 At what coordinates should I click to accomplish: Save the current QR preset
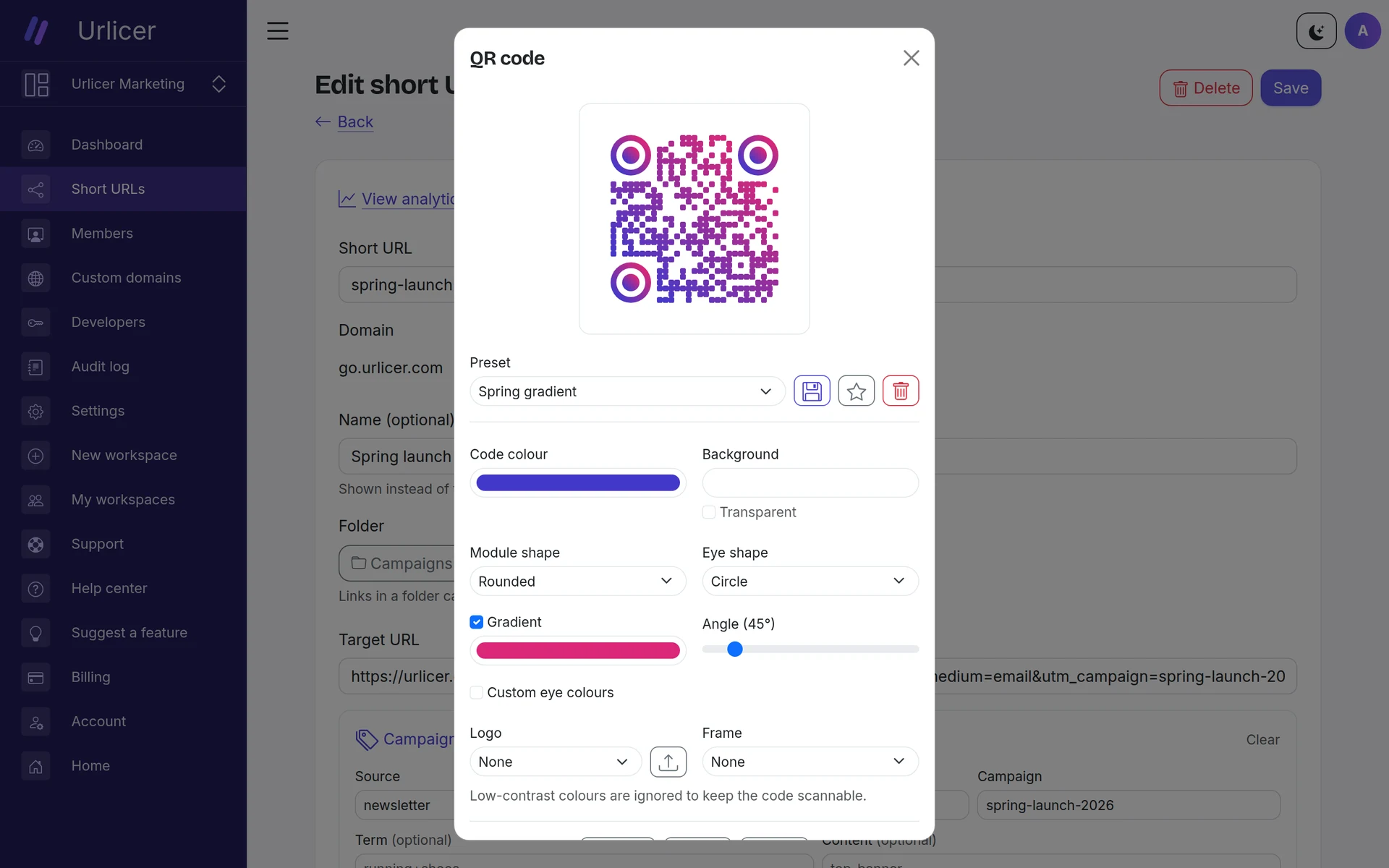tap(812, 391)
